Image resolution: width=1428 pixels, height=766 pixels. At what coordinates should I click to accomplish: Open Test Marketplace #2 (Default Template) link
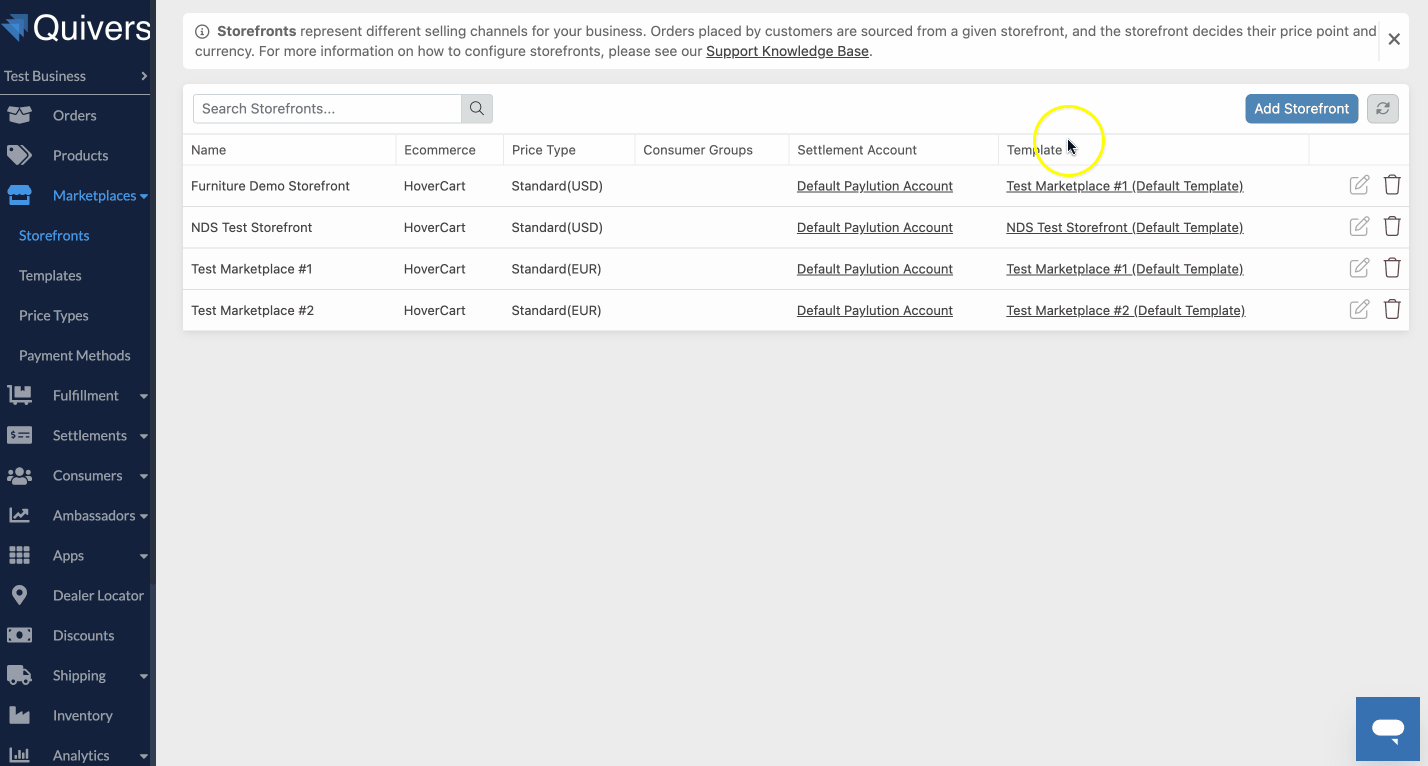(1126, 310)
